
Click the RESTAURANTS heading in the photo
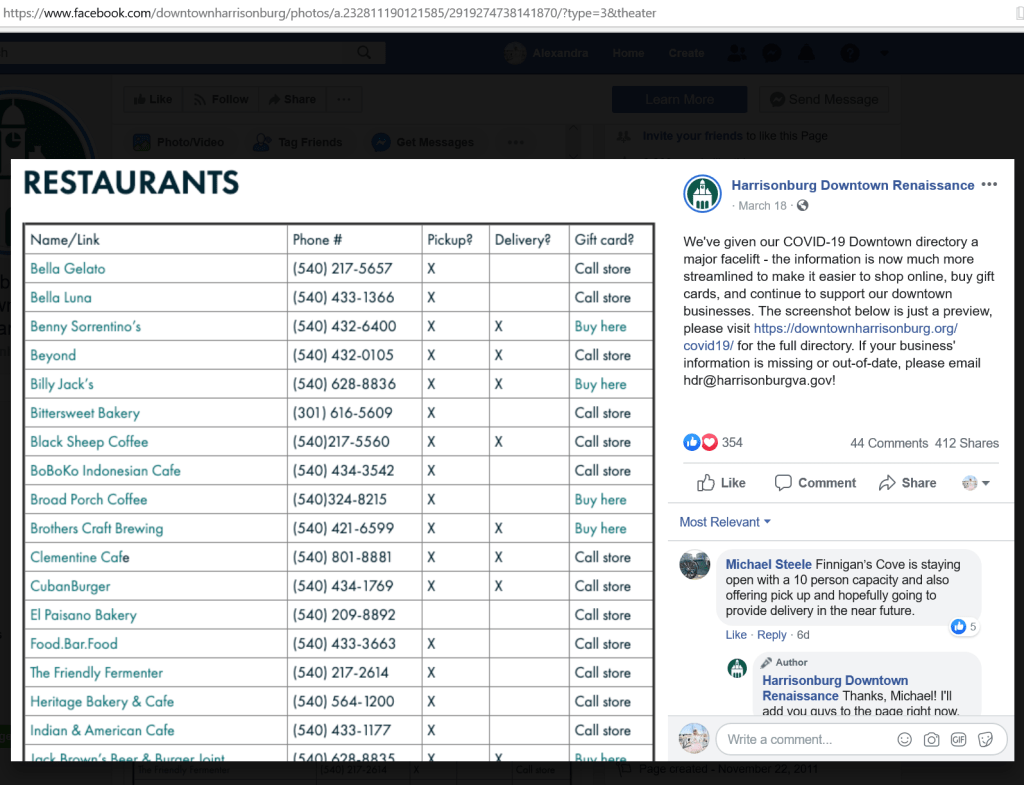pos(131,183)
